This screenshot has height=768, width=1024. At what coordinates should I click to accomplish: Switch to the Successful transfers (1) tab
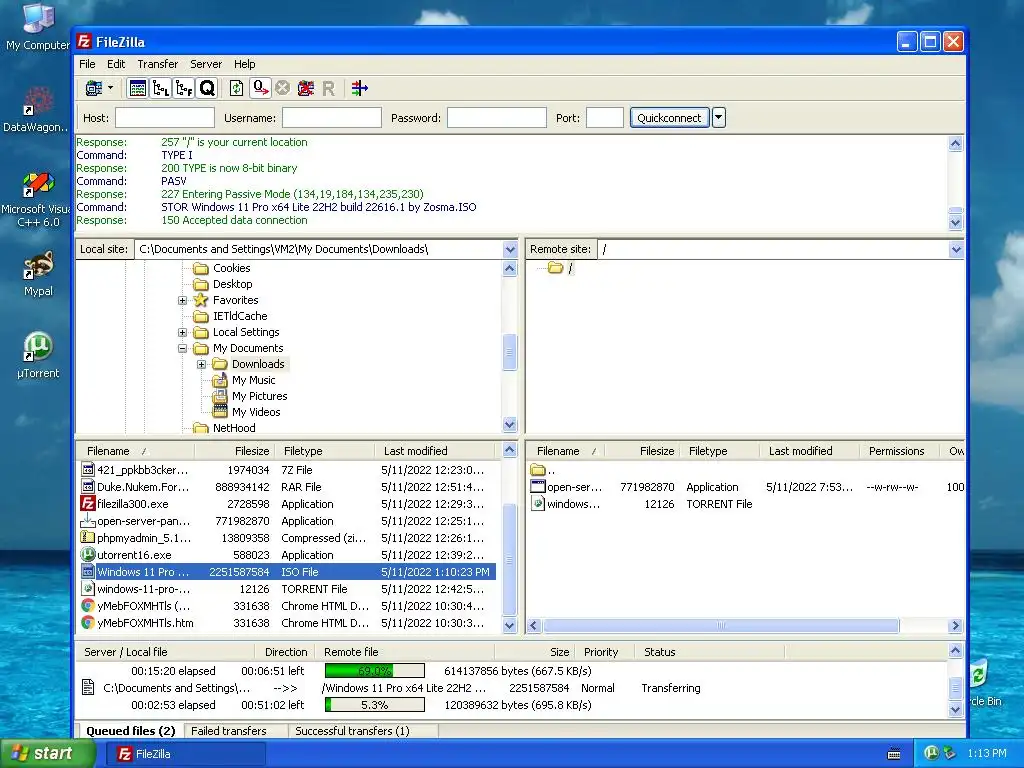(352, 731)
